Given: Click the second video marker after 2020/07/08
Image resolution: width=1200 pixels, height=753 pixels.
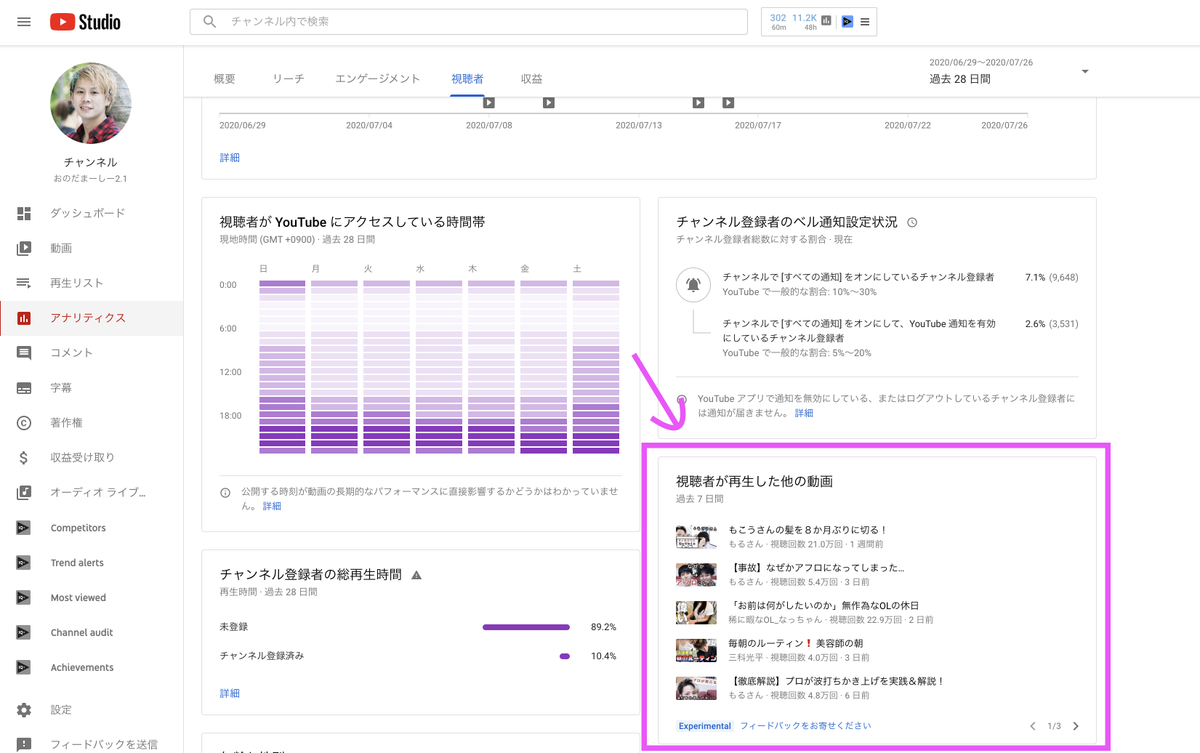Looking at the screenshot, I should [549, 102].
